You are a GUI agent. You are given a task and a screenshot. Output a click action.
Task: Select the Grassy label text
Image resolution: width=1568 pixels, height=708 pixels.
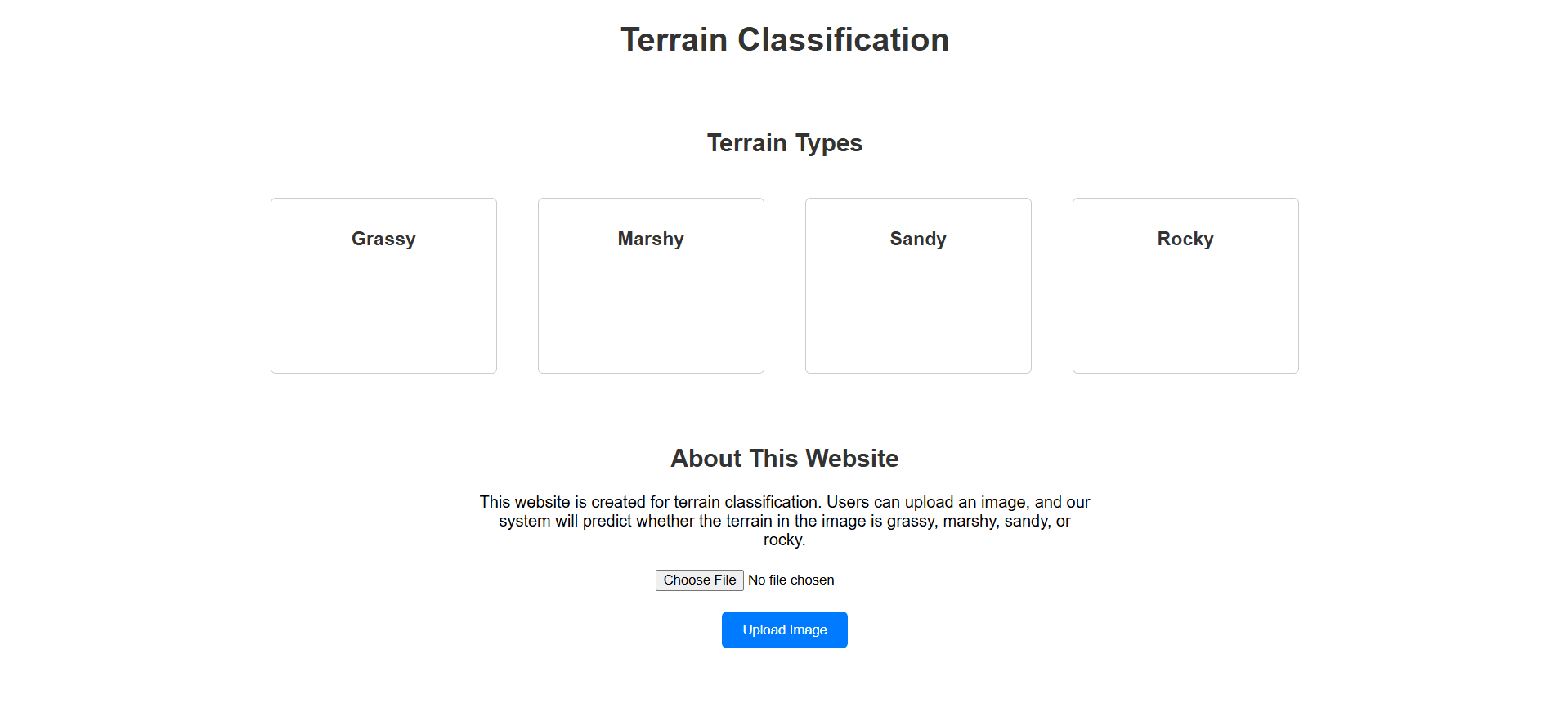coord(383,239)
